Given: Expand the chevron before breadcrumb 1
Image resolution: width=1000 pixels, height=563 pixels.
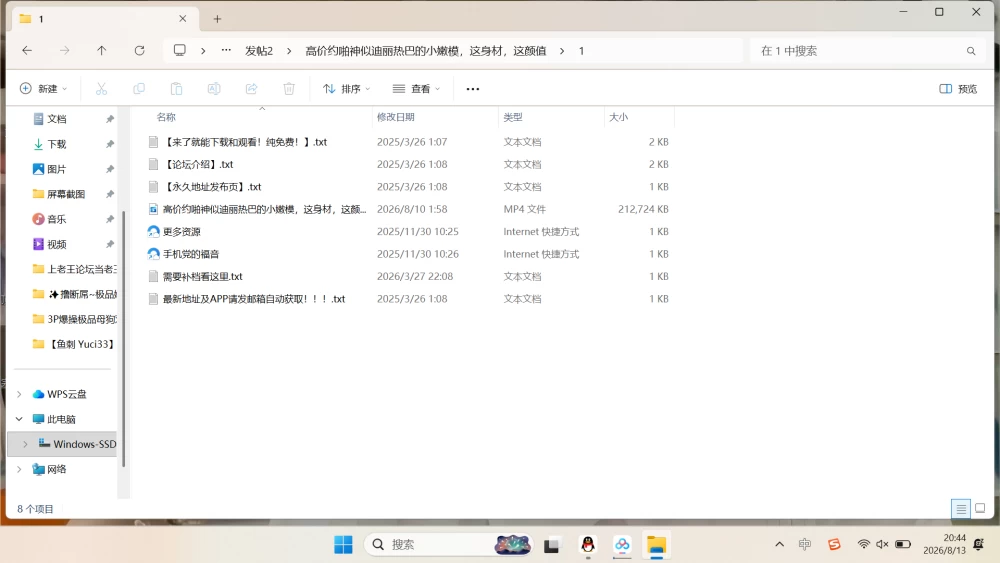Looking at the screenshot, I should click(562, 51).
